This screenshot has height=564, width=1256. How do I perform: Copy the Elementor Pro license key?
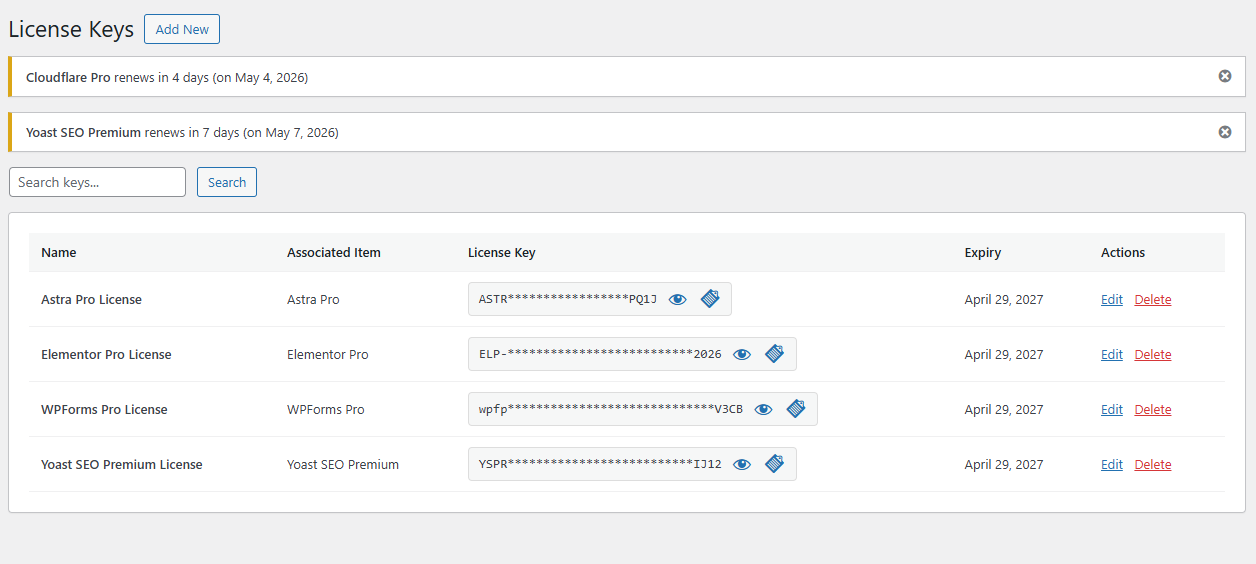click(774, 353)
